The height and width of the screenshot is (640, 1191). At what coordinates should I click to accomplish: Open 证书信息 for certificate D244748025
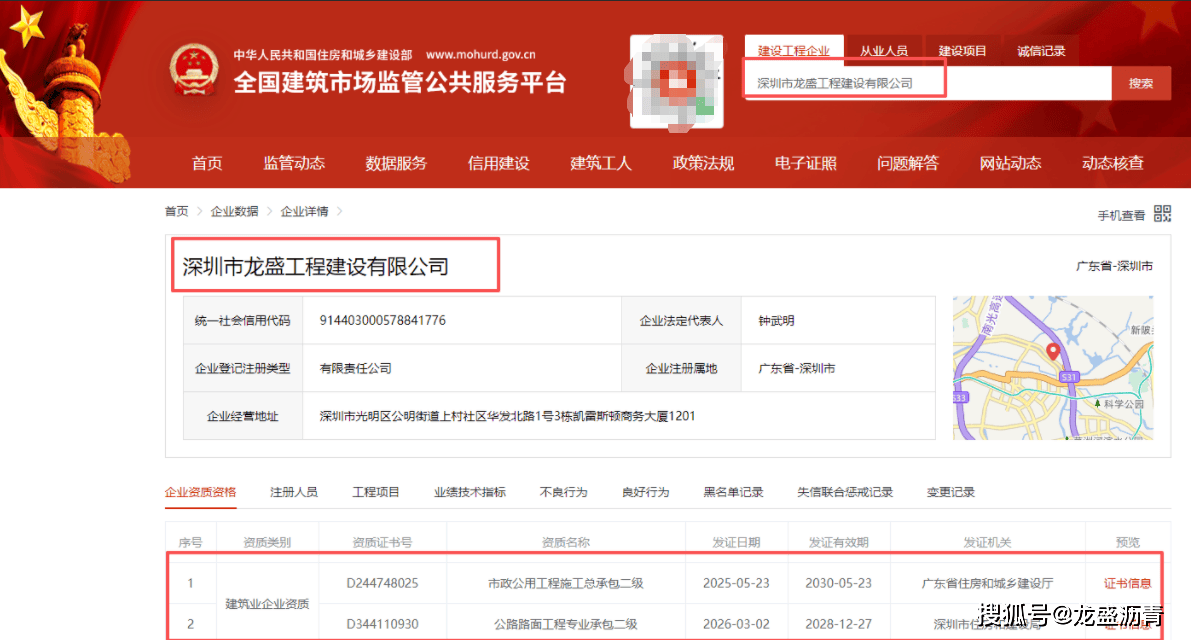[x=1127, y=583]
